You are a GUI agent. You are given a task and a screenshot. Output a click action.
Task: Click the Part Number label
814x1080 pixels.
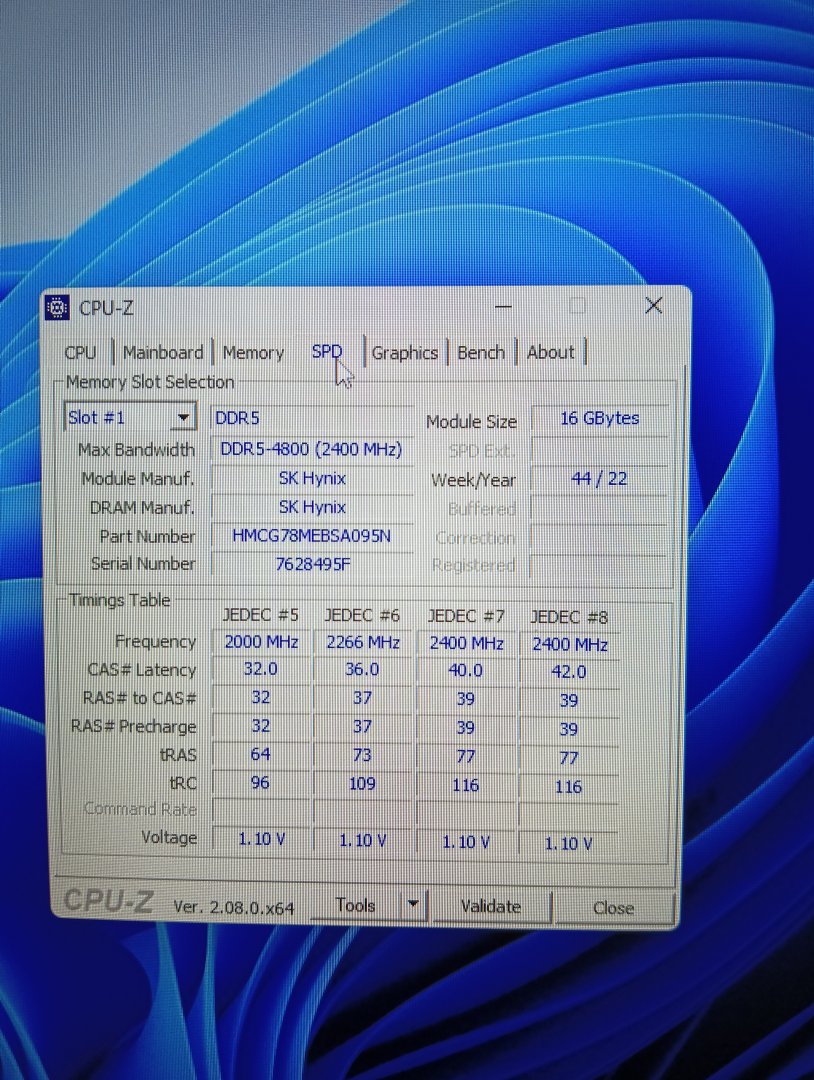(x=147, y=536)
